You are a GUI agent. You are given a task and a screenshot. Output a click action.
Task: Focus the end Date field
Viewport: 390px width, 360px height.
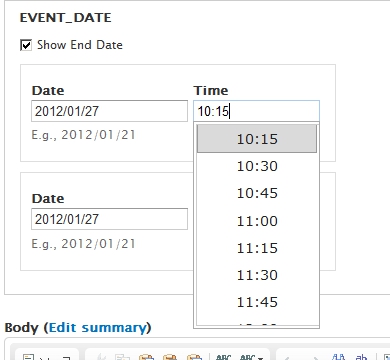click(109, 219)
